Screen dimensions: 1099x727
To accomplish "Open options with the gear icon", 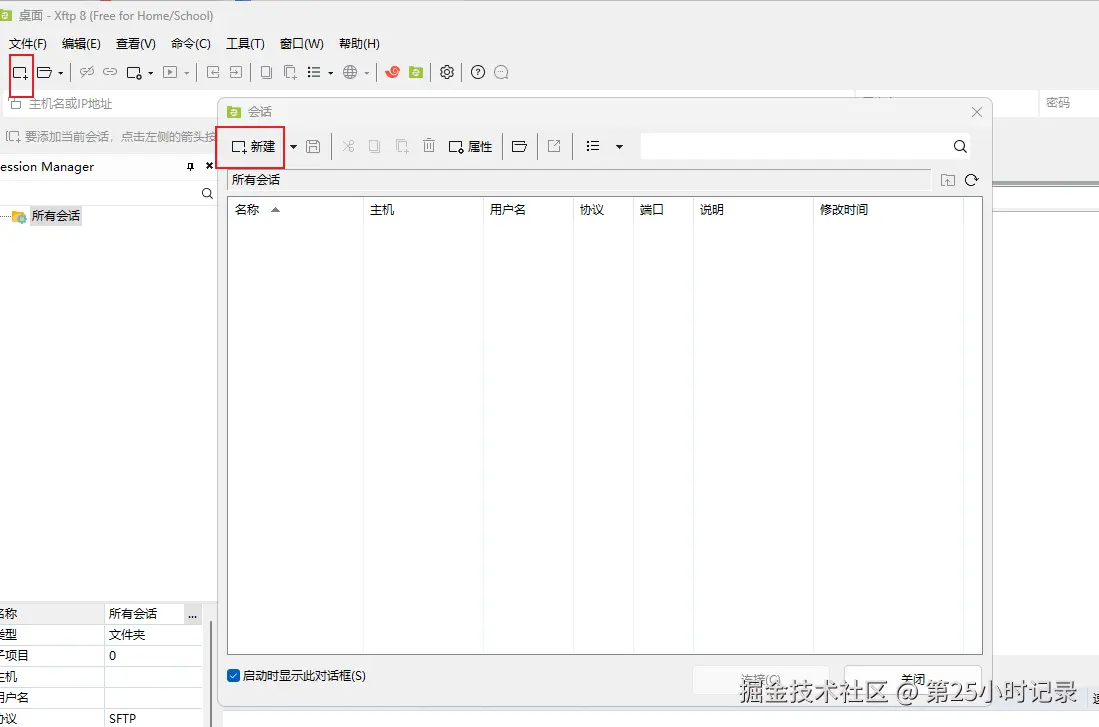I will click(447, 72).
